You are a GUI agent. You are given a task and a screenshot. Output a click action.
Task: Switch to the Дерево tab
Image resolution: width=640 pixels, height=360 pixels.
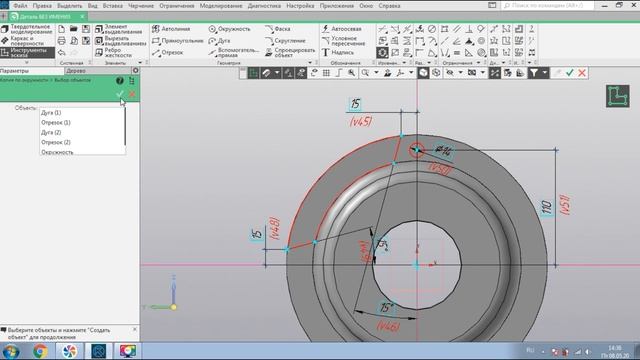pos(76,71)
